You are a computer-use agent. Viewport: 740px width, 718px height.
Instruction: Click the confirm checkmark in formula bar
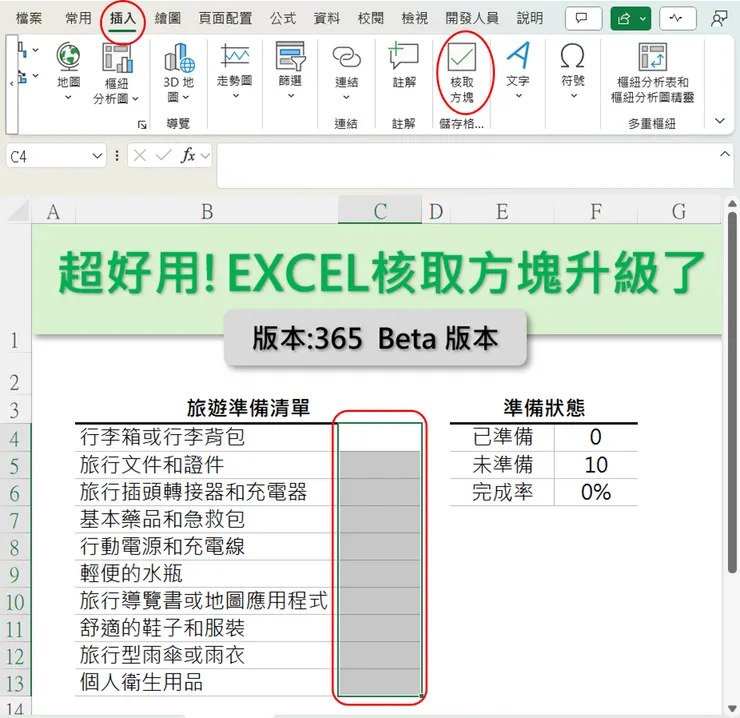[x=163, y=155]
